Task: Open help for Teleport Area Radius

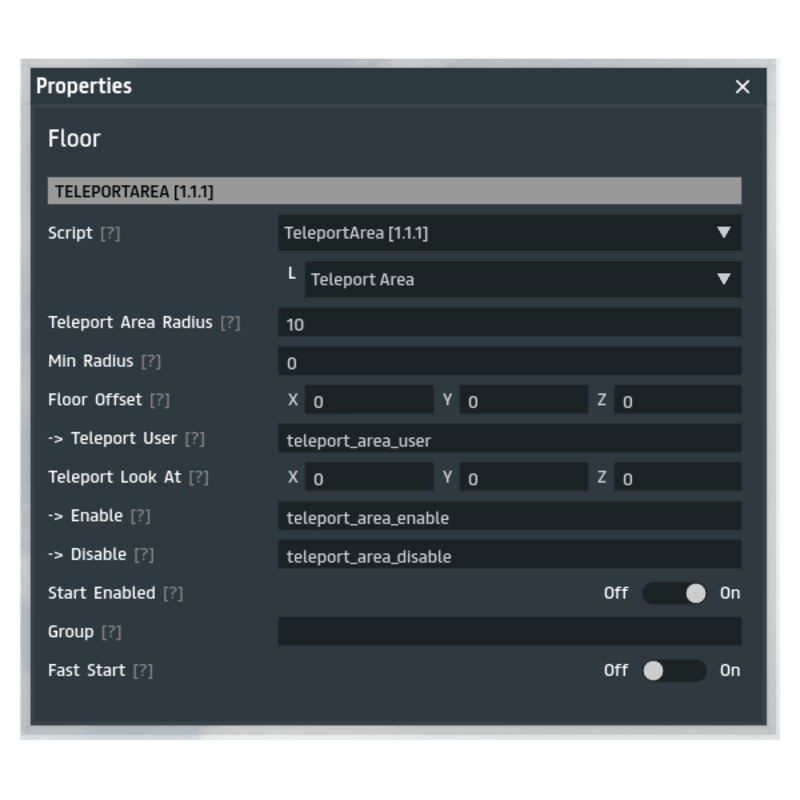Action: [x=230, y=323]
